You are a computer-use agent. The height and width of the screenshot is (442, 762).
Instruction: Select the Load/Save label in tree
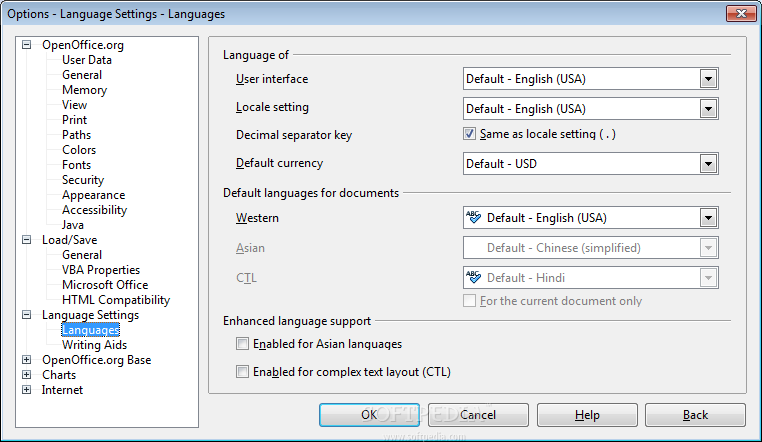69,239
